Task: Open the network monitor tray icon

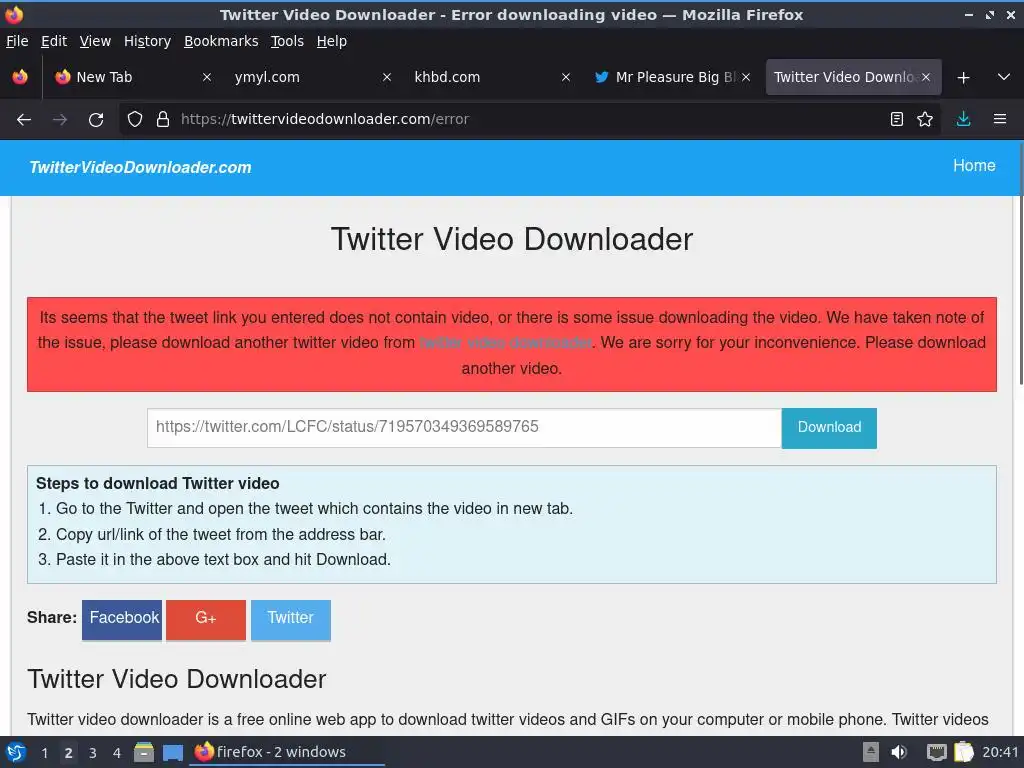Action: pyautogui.click(x=936, y=752)
